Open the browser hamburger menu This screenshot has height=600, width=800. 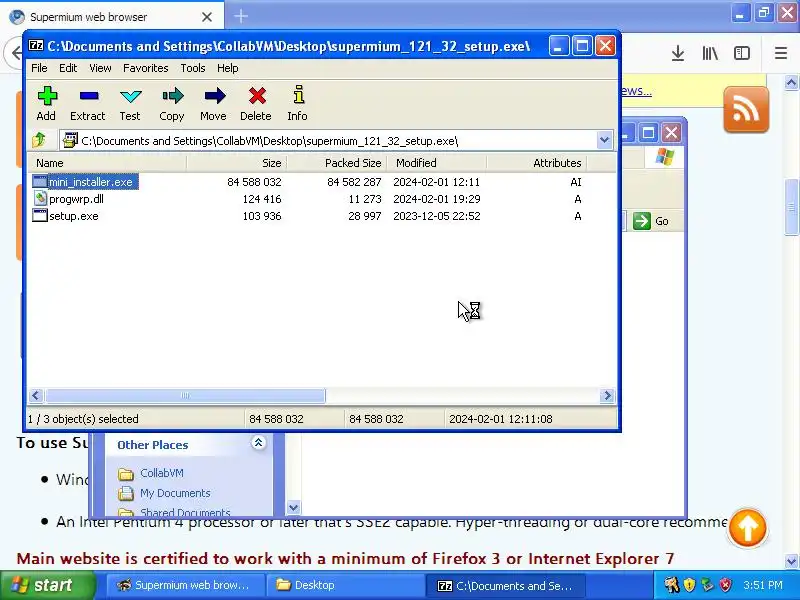[x=781, y=53]
